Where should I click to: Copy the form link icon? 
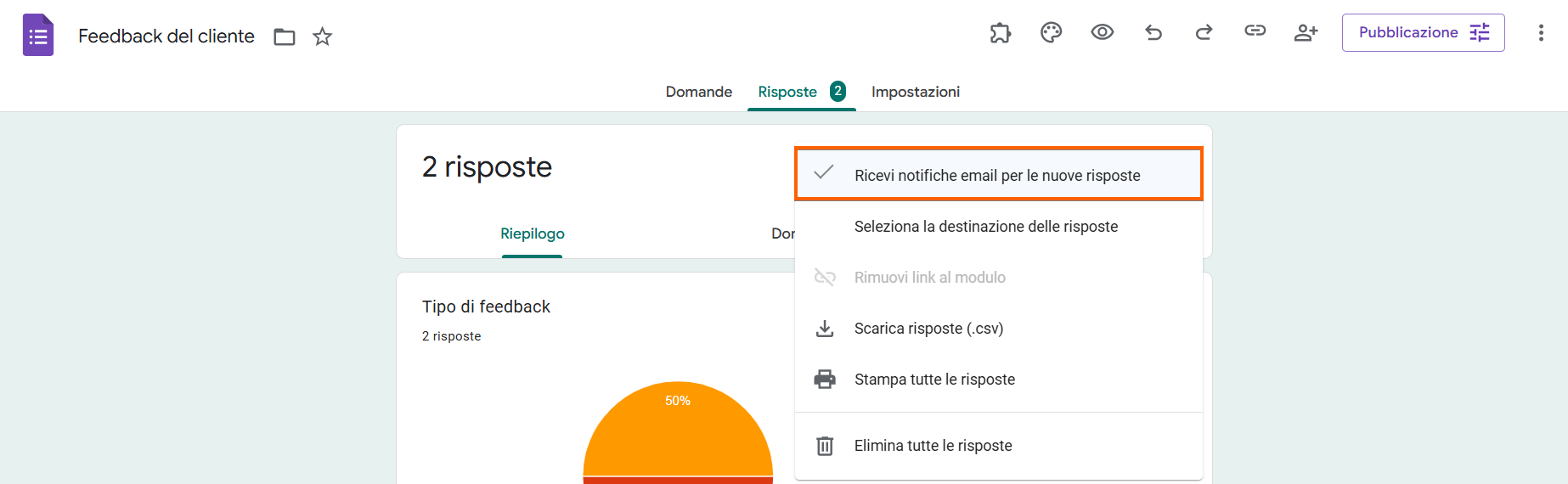pyautogui.click(x=1255, y=31)
